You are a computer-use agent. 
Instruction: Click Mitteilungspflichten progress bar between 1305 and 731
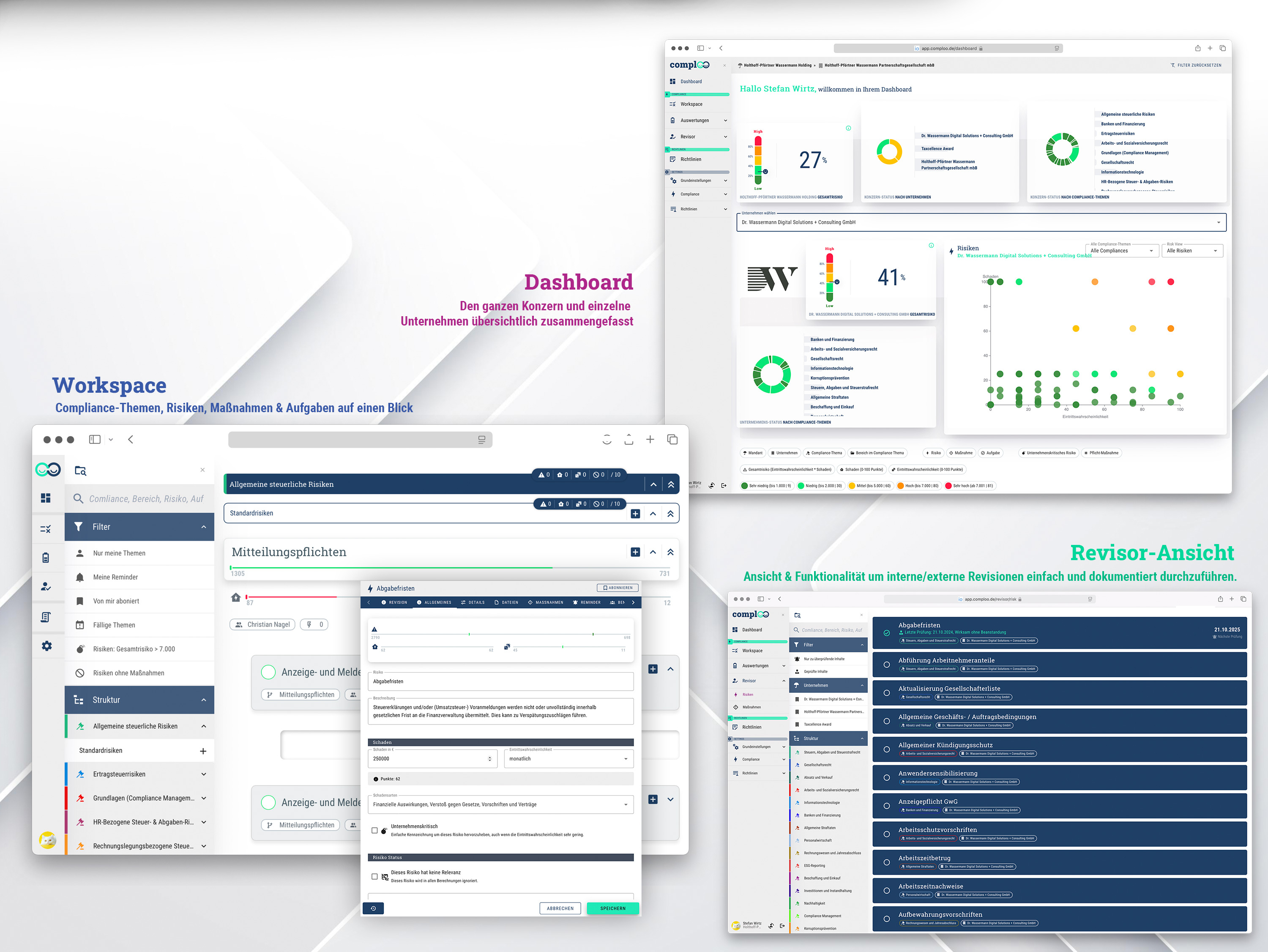[450, 568]
